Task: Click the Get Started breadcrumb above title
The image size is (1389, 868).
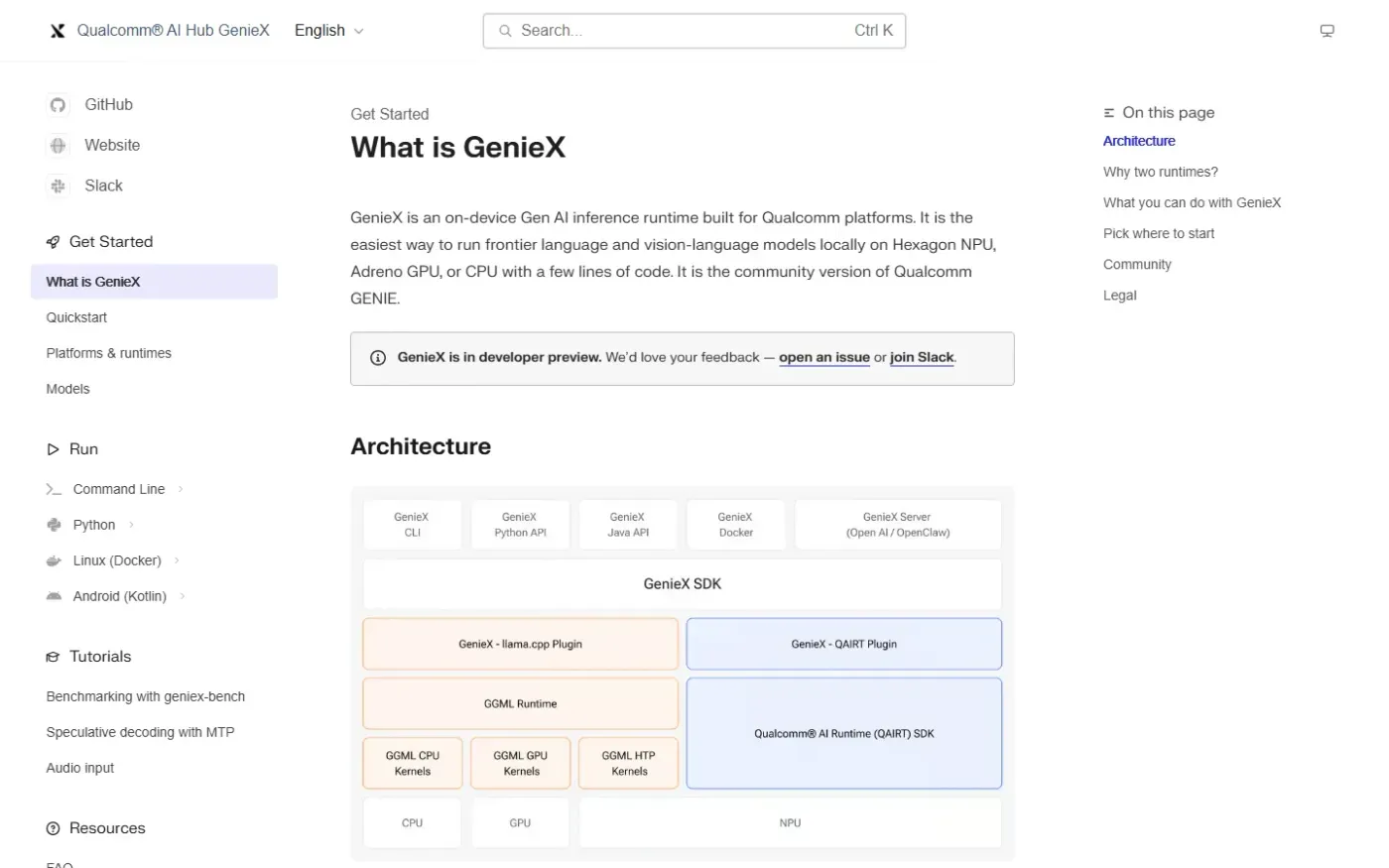Action: 390,114
